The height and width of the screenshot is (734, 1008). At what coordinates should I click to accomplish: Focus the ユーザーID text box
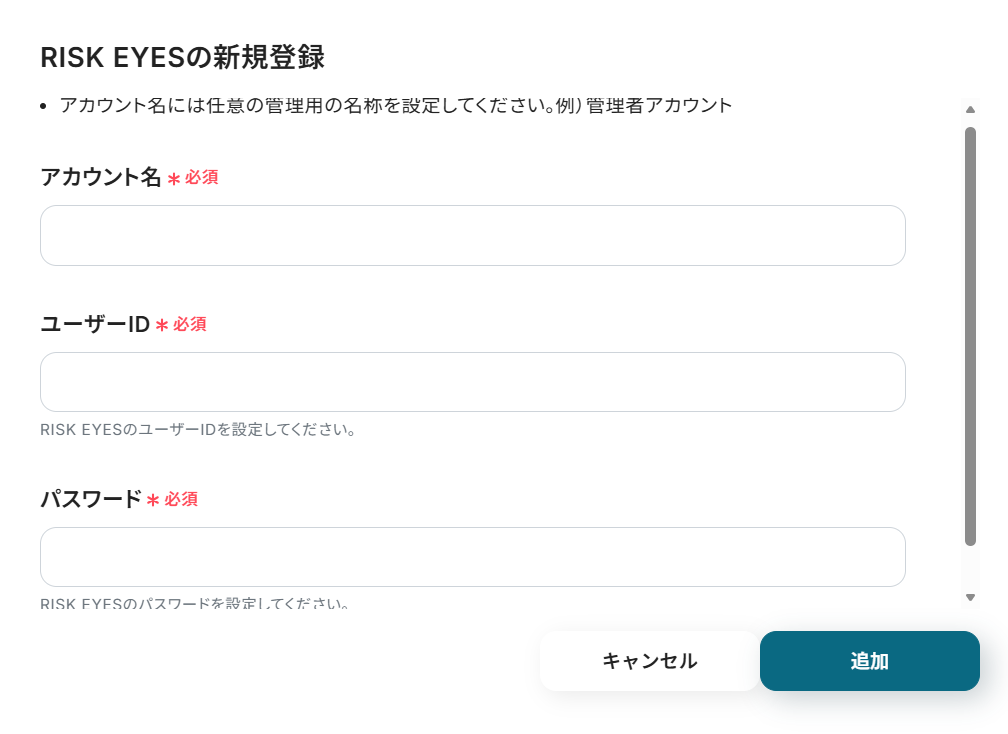click(x=472, y=382)
